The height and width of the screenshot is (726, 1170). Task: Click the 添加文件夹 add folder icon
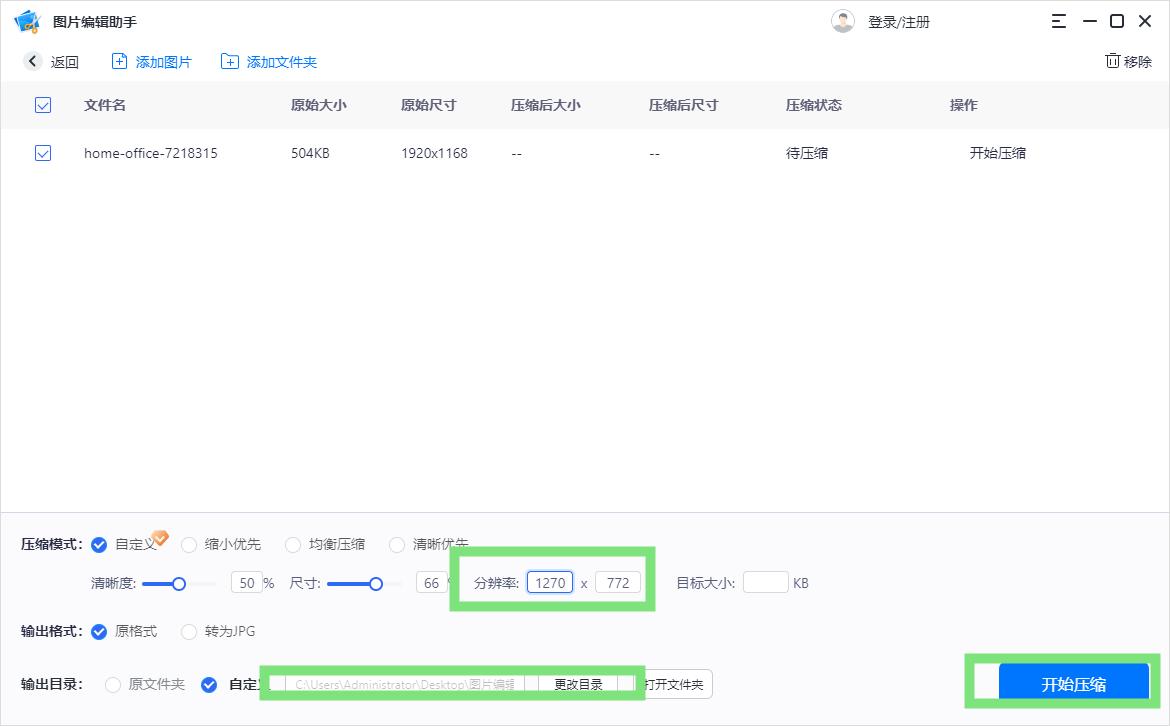click(230, 62)
